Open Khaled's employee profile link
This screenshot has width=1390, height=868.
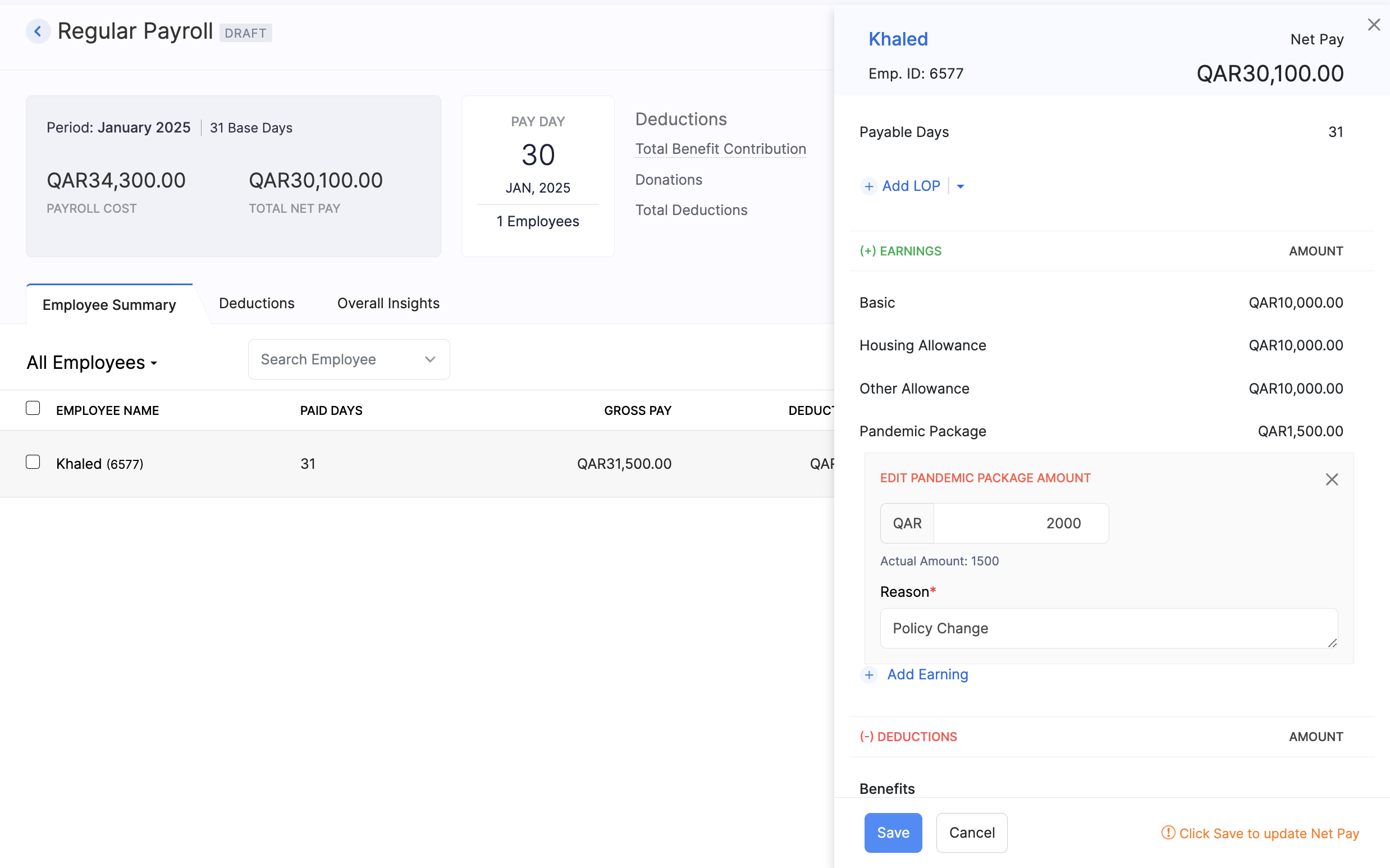[898, 39]
